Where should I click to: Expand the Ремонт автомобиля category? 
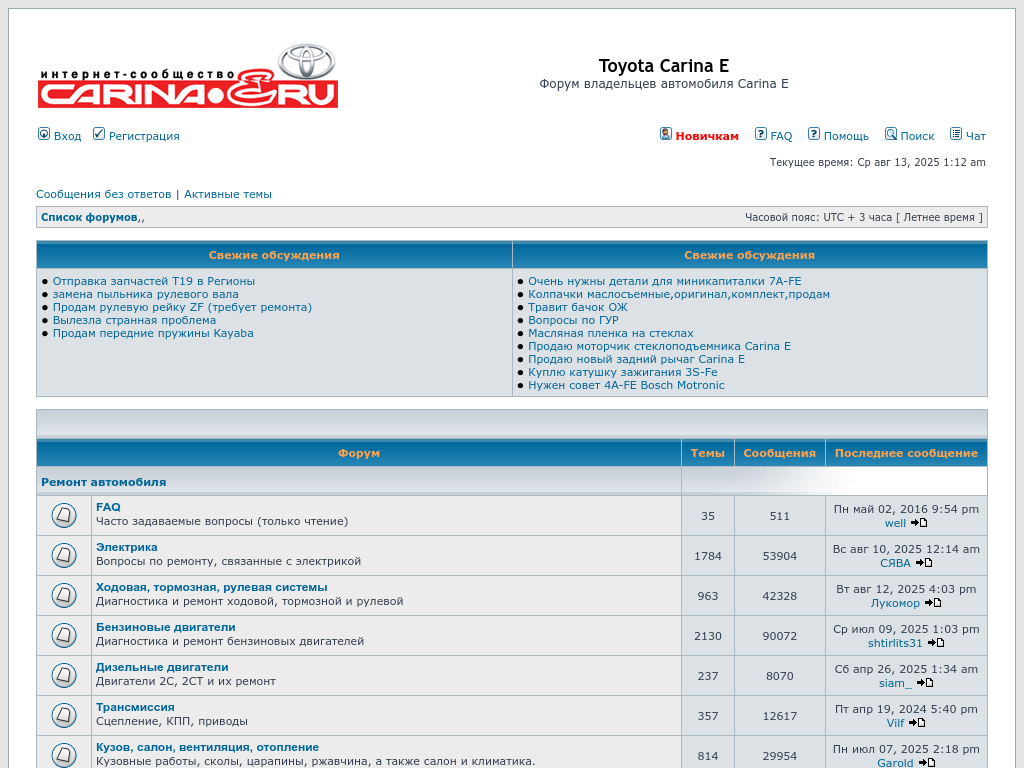103,482
